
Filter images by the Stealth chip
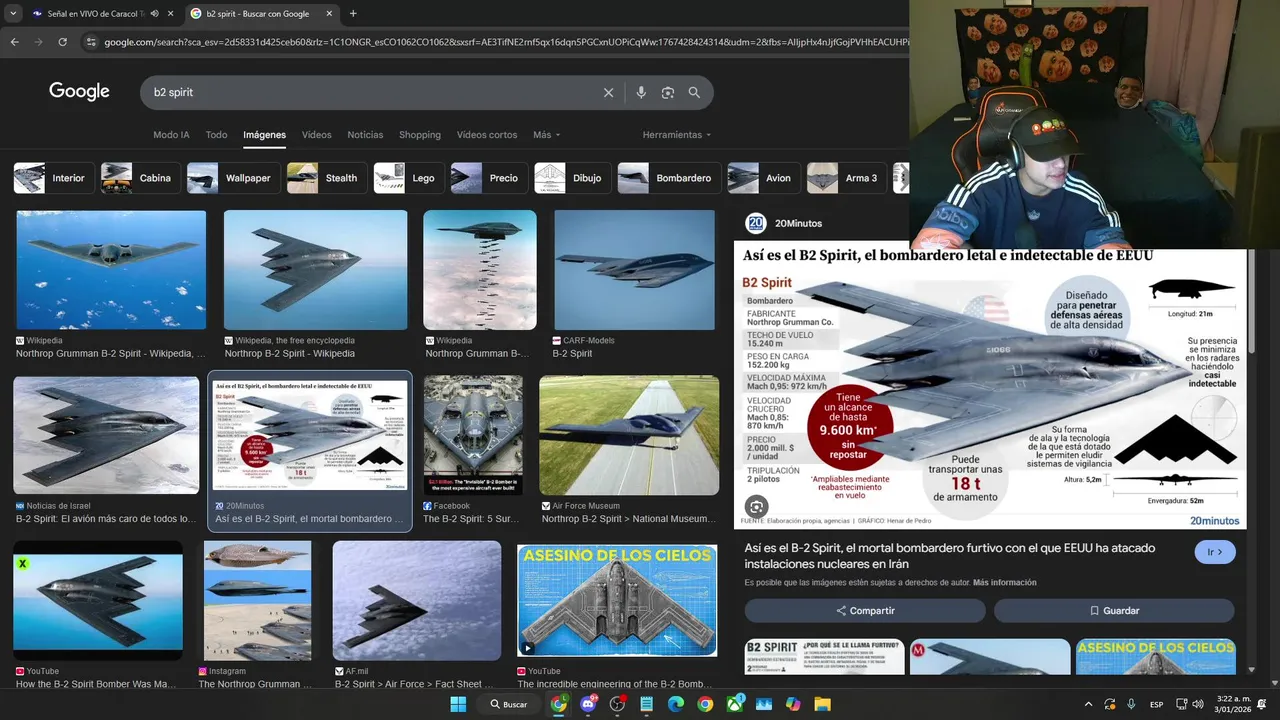(x=327, y=178)
